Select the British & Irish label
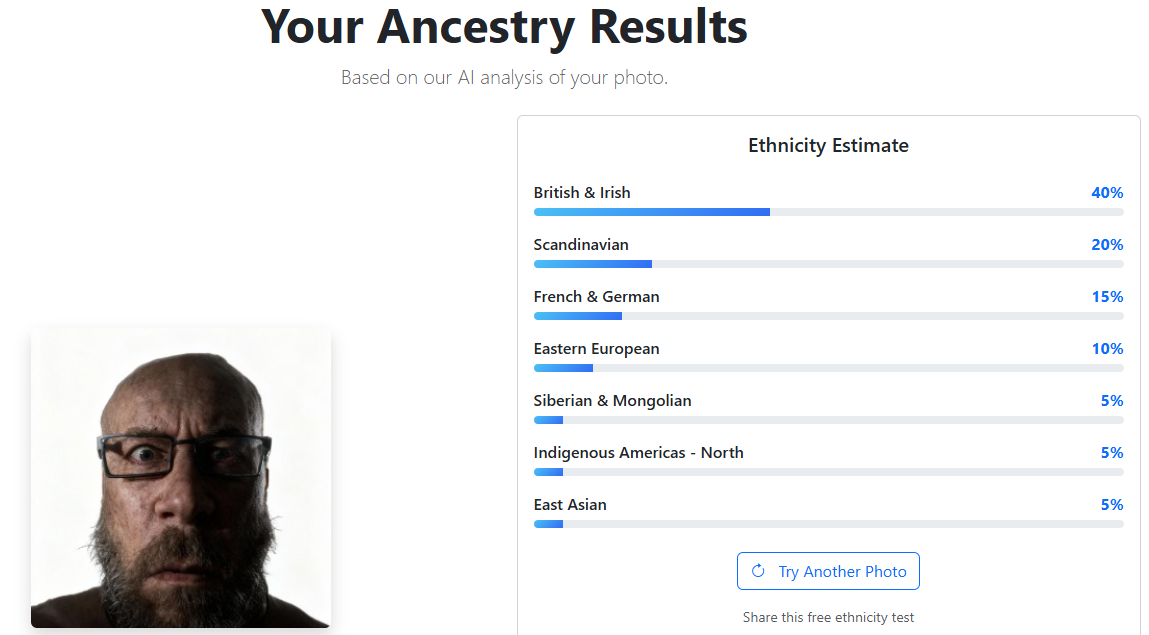This screenshot has width=1149, height=635. pos(582,193)
